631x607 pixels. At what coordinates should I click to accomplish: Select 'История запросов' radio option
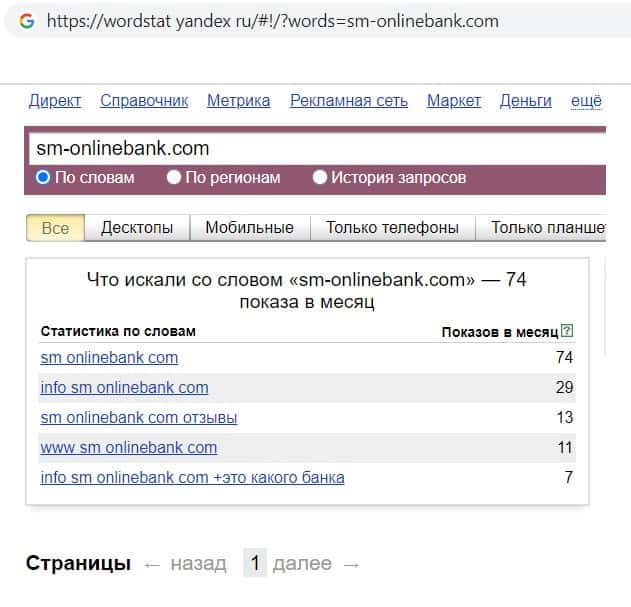click(320, 178)
